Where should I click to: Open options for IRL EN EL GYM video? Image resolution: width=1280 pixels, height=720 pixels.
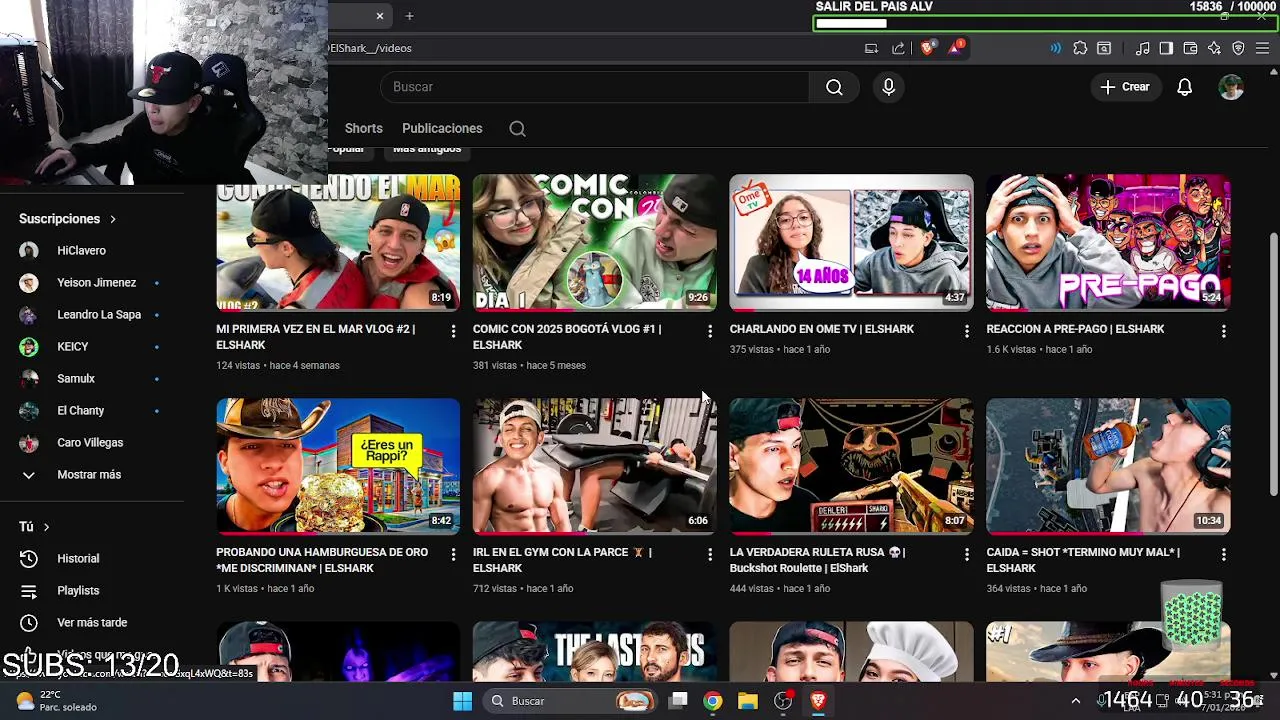(710, 554)
